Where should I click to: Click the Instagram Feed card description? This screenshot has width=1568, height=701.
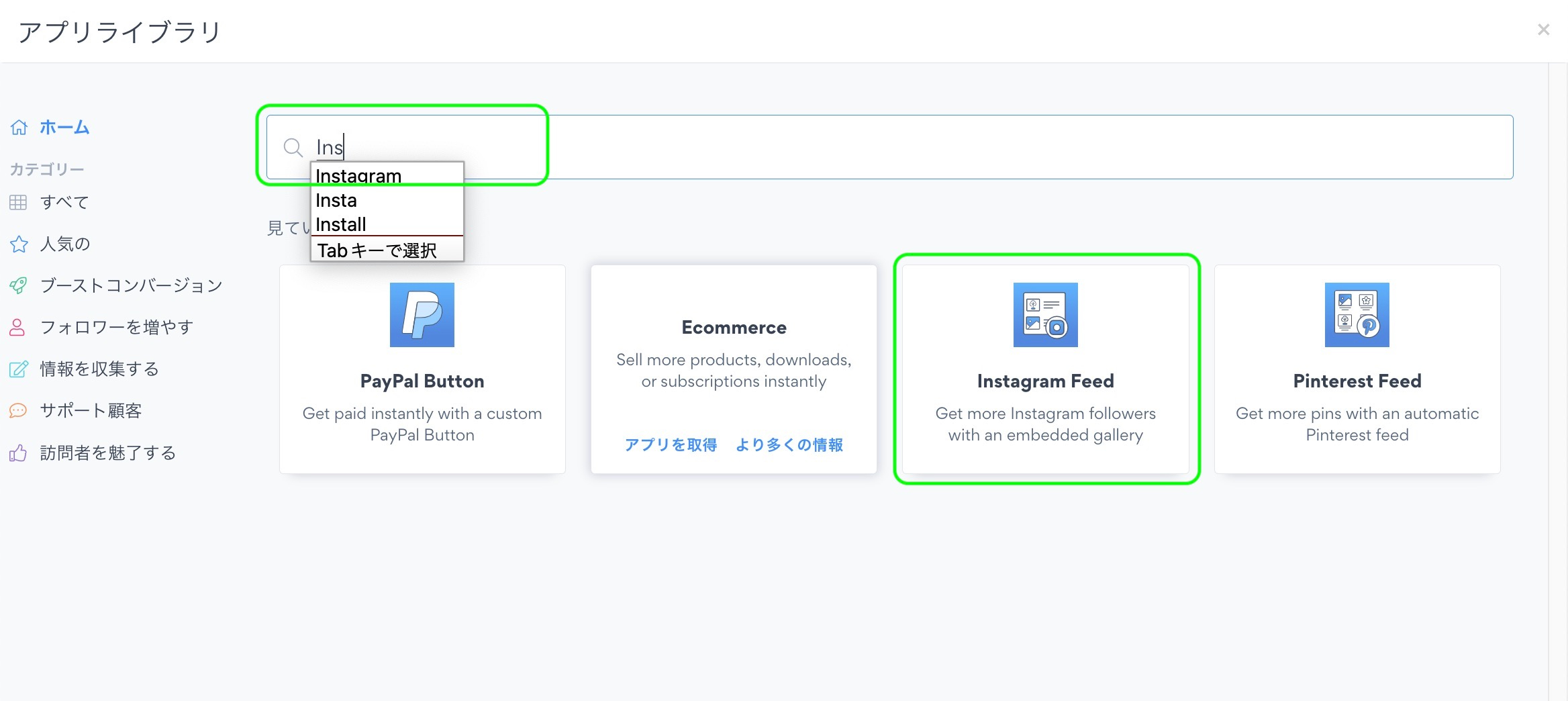(x=1046, y=424)
